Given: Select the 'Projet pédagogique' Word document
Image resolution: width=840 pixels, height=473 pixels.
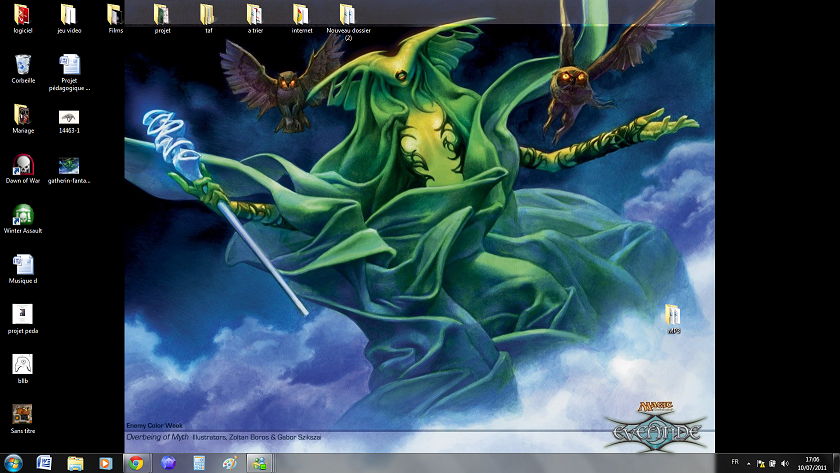Looking at the screenshot, I should [69, 72].
